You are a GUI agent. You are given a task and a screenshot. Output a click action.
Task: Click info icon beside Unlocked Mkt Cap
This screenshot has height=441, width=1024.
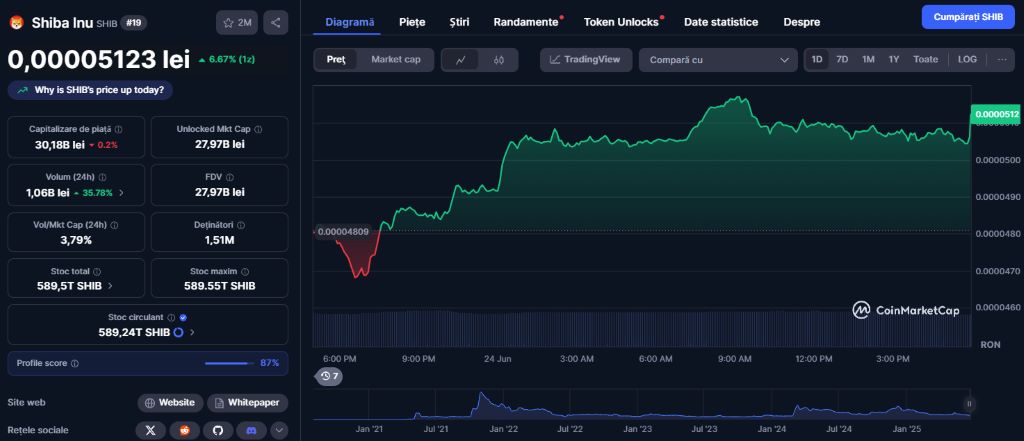[x=259, y=129]
